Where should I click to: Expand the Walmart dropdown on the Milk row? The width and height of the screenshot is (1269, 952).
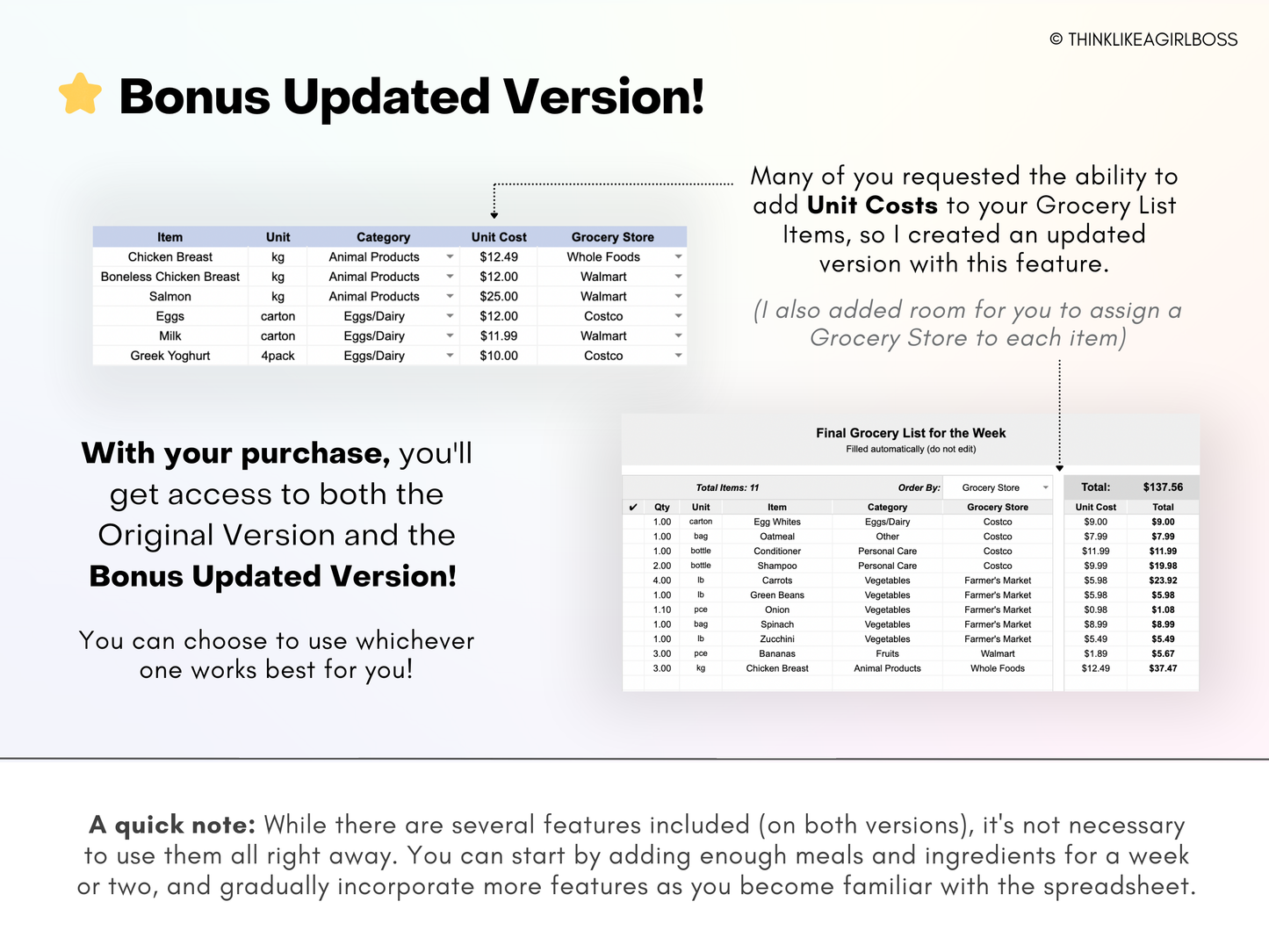[x=678, y=335]
